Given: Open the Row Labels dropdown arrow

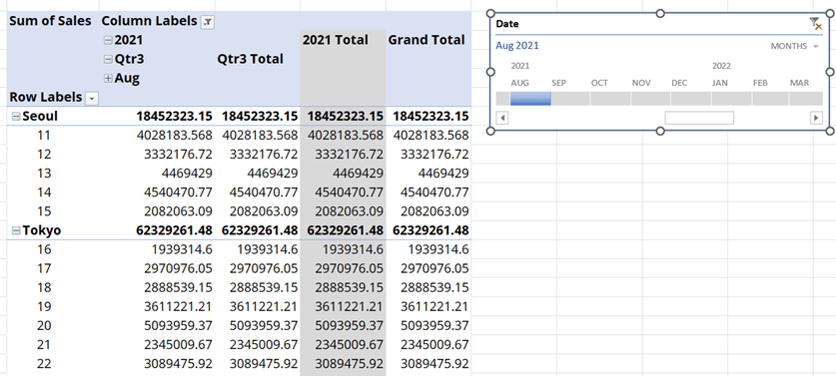Looking at the screenshot, I should click(92, 98).
